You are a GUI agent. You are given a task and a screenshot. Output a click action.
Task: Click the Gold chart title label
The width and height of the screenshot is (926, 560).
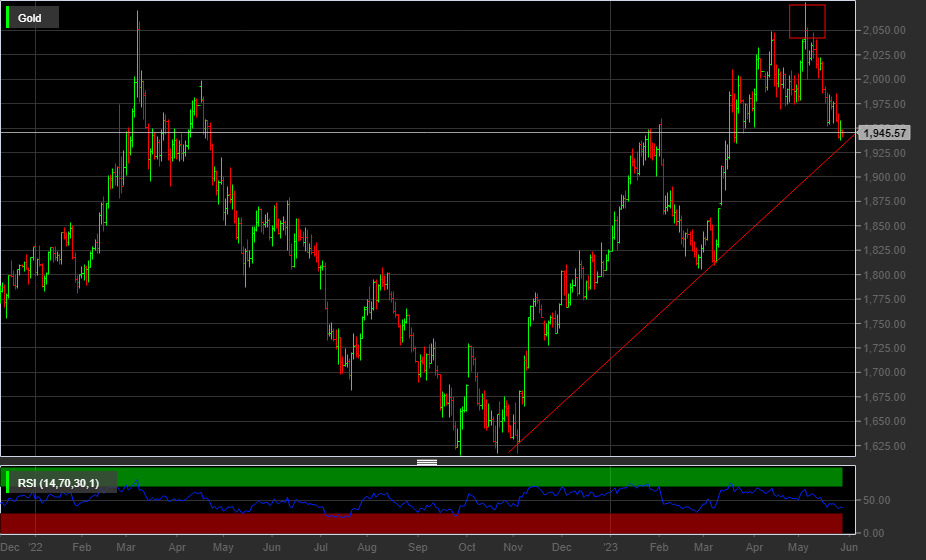coord(30,18)
